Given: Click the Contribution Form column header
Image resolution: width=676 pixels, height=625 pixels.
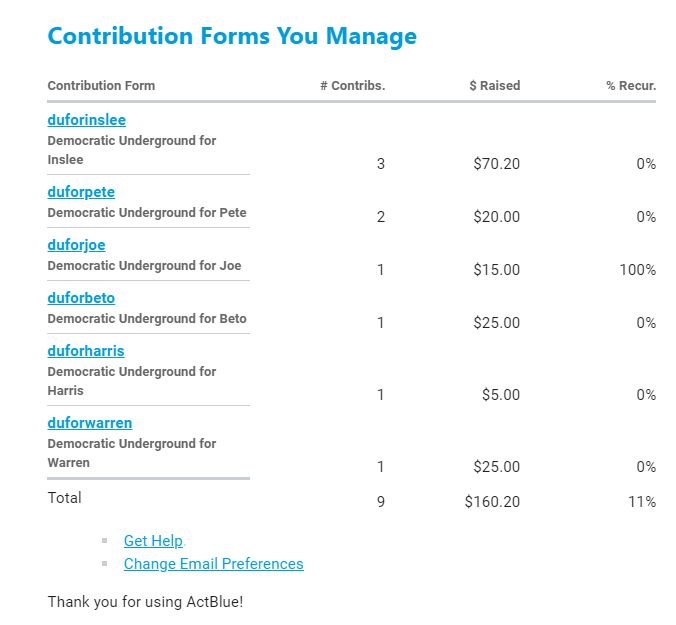Looking at the screenshot, I should [x=101, y=86].
